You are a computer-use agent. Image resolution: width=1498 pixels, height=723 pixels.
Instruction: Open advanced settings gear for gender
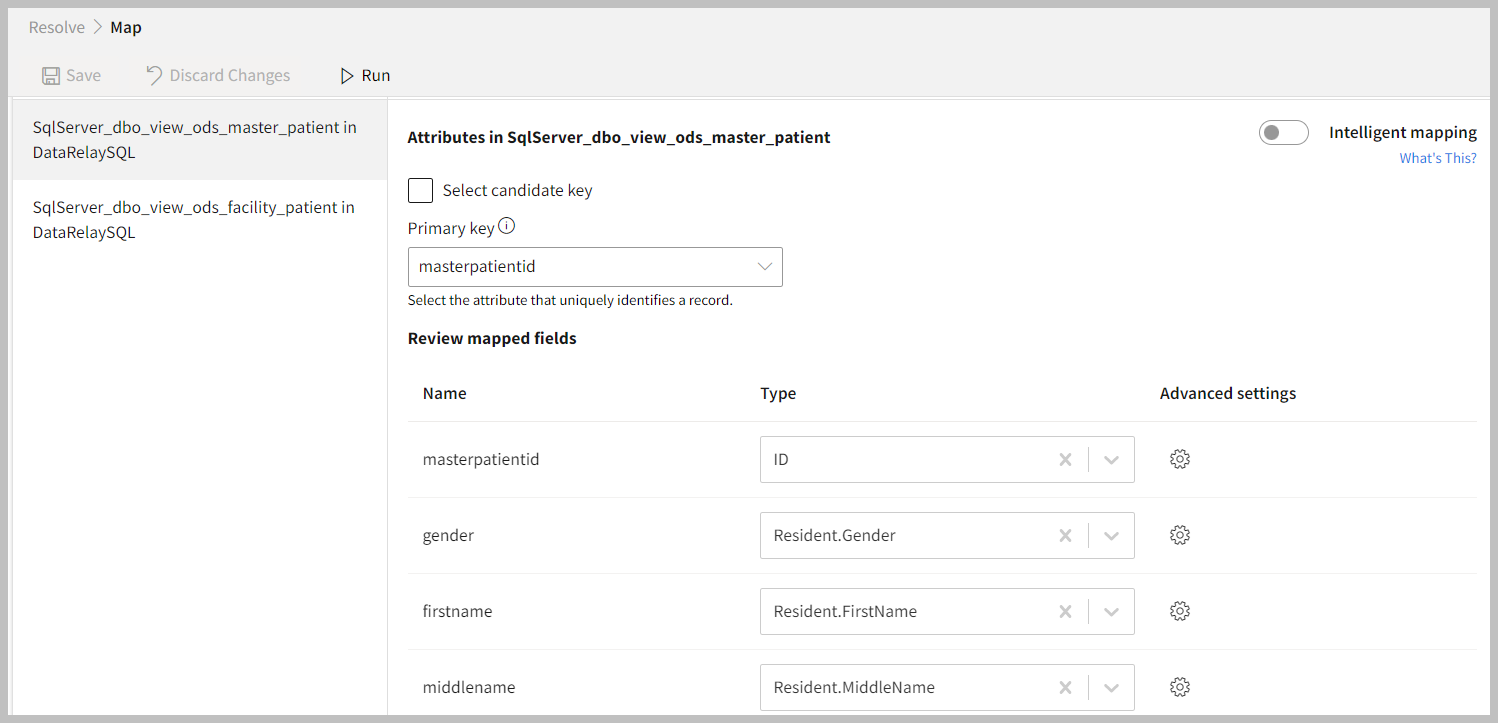[1180, 535]
